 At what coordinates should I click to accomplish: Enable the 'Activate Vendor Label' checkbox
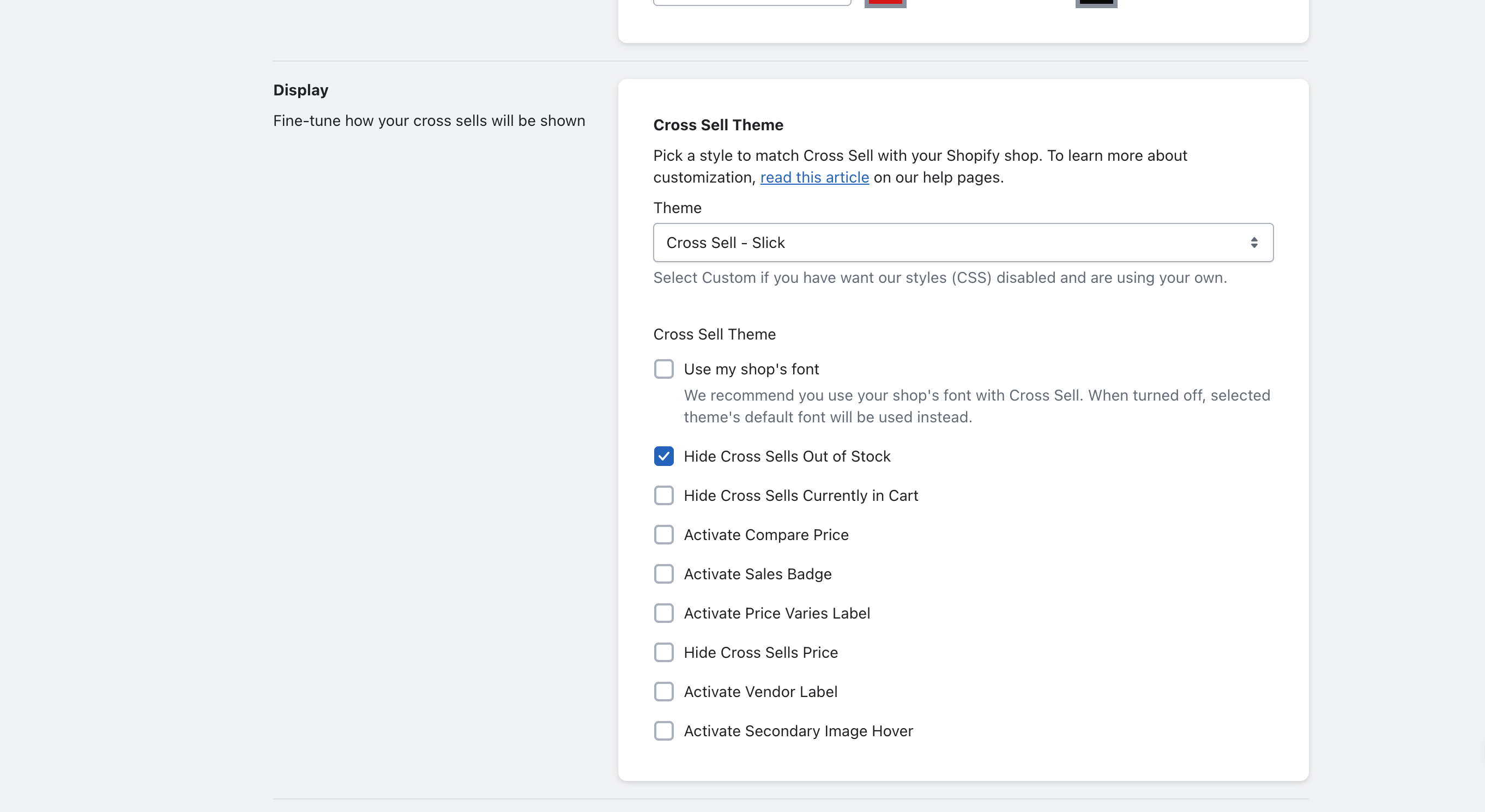tap(663, 692)
